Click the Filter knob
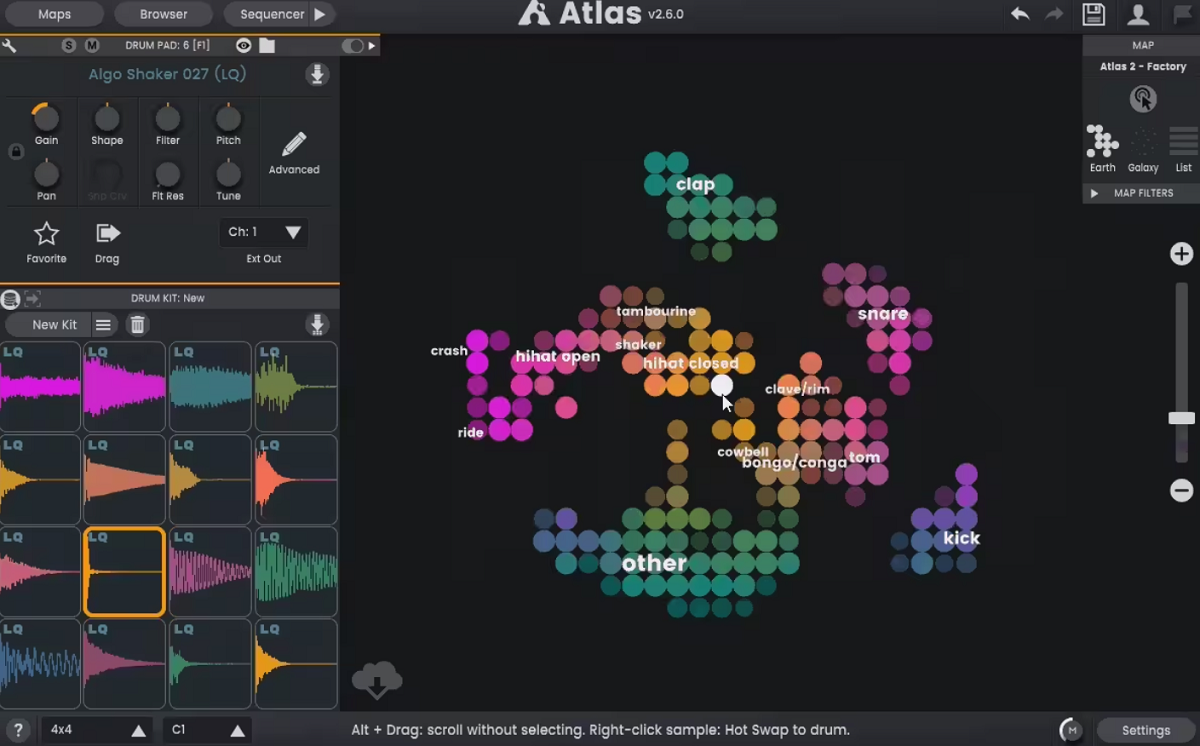Screen dimensions: 1200x746 [168, 118]
